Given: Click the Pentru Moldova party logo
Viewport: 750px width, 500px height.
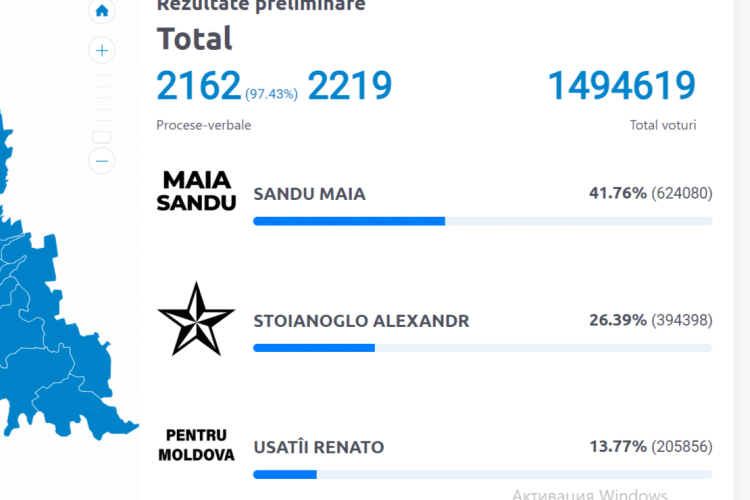Looking at the screenshot, I should point(196,445).
